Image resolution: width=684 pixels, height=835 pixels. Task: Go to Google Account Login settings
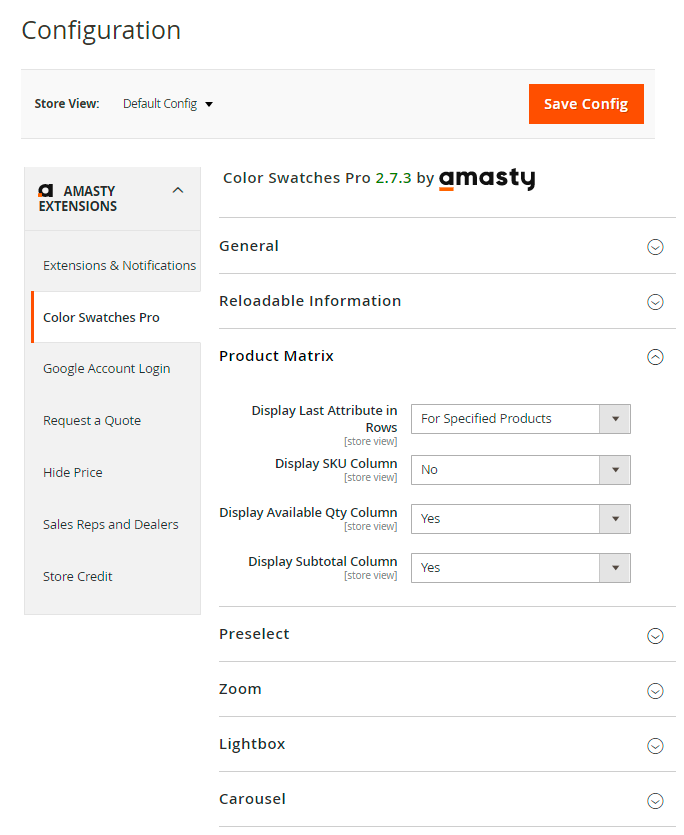[106, 369]
